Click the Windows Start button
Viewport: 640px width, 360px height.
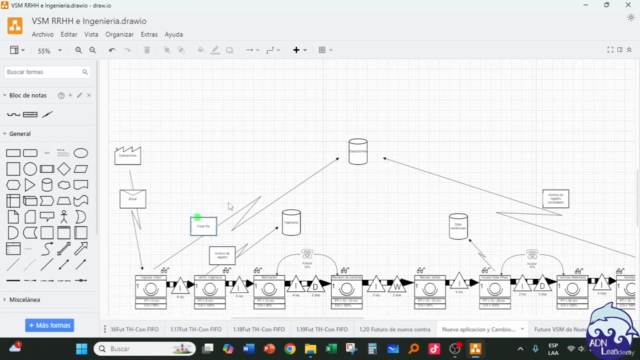pos(82,349)
